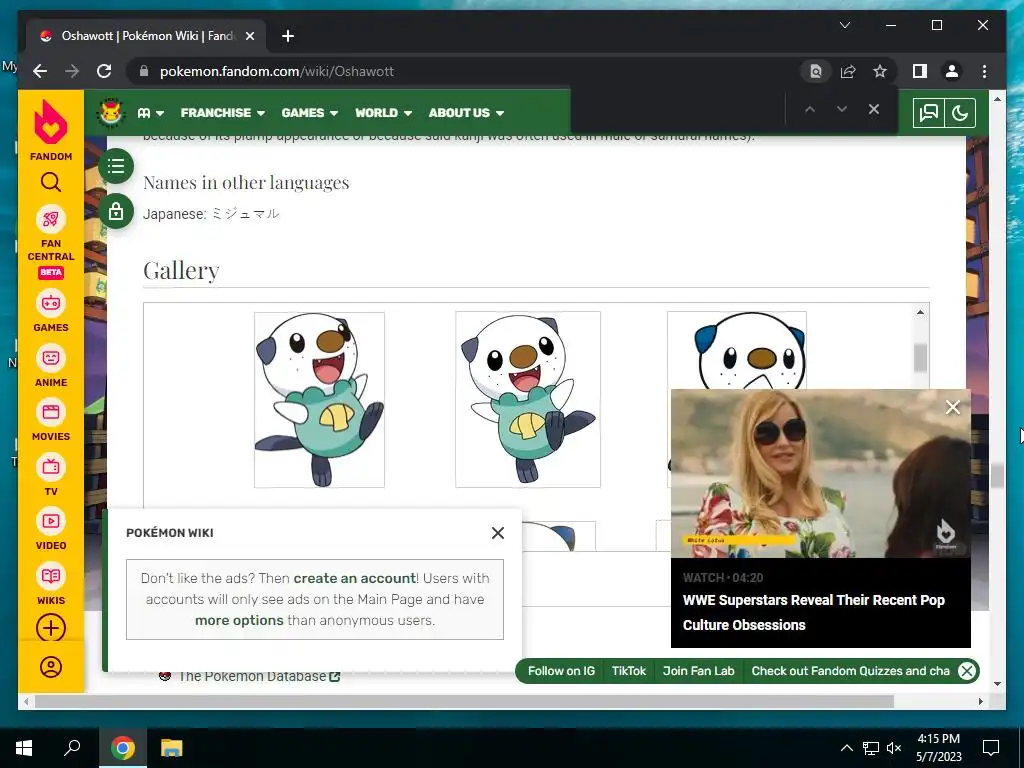Click the plus icon to start a wiki

[51, 628]
